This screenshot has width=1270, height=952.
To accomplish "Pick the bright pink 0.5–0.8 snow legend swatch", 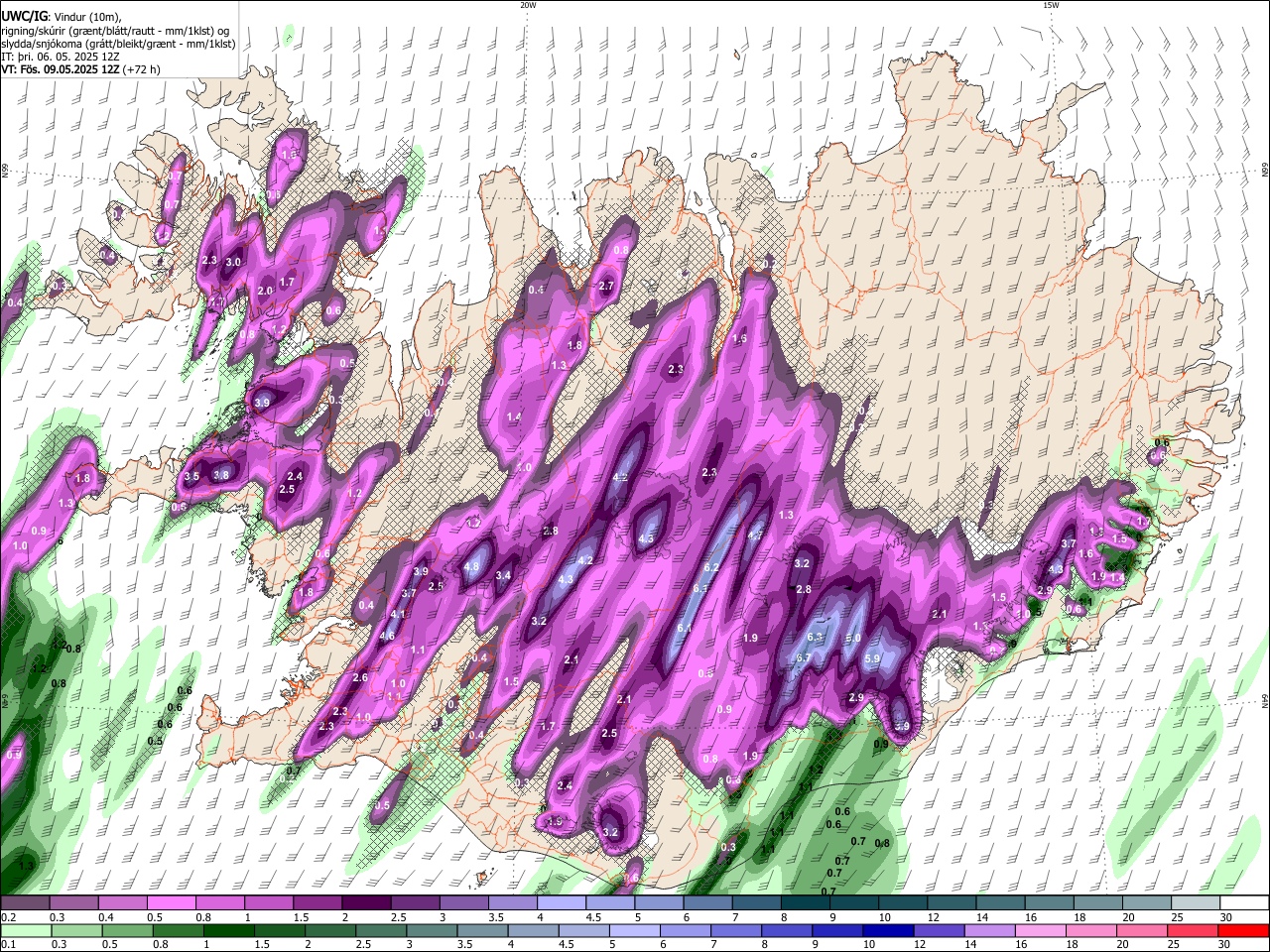I will [174, 903].
